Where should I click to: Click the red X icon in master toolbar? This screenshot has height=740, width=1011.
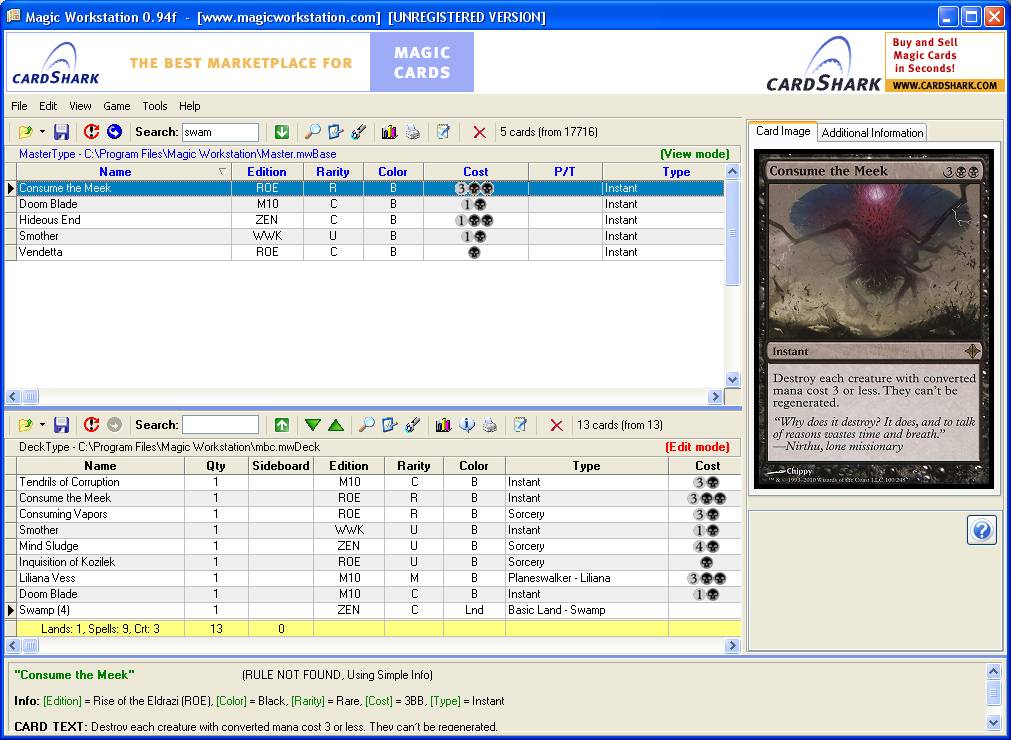tap(479, 132)
